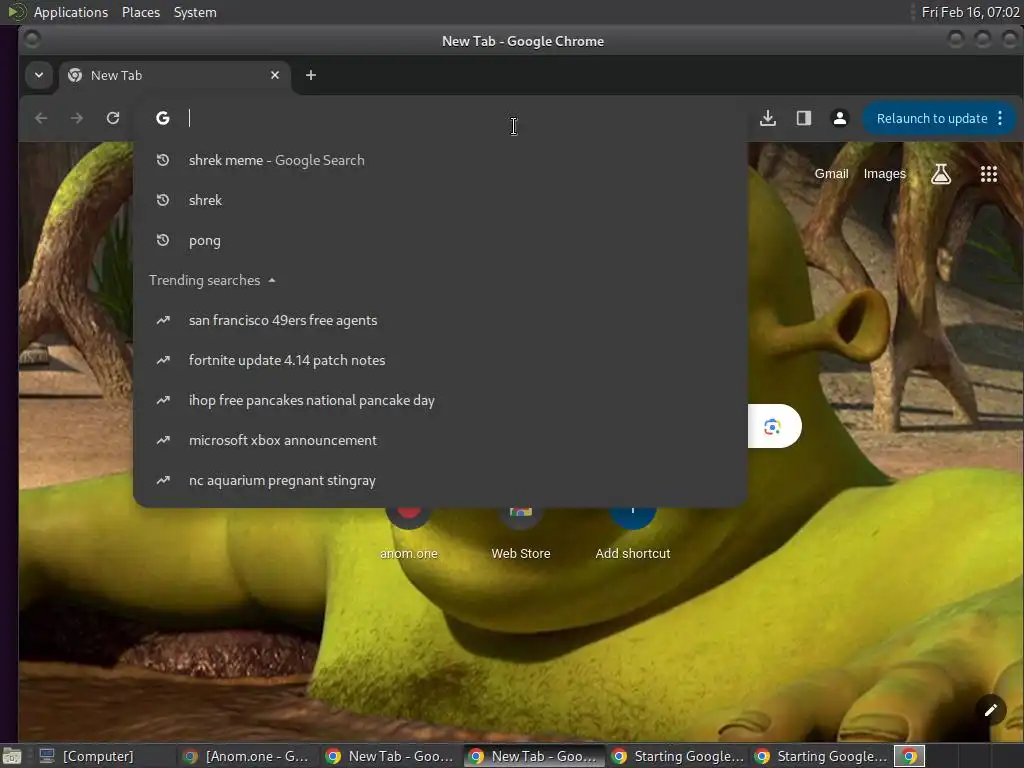Open the Google apps grid

pos(989,174)
